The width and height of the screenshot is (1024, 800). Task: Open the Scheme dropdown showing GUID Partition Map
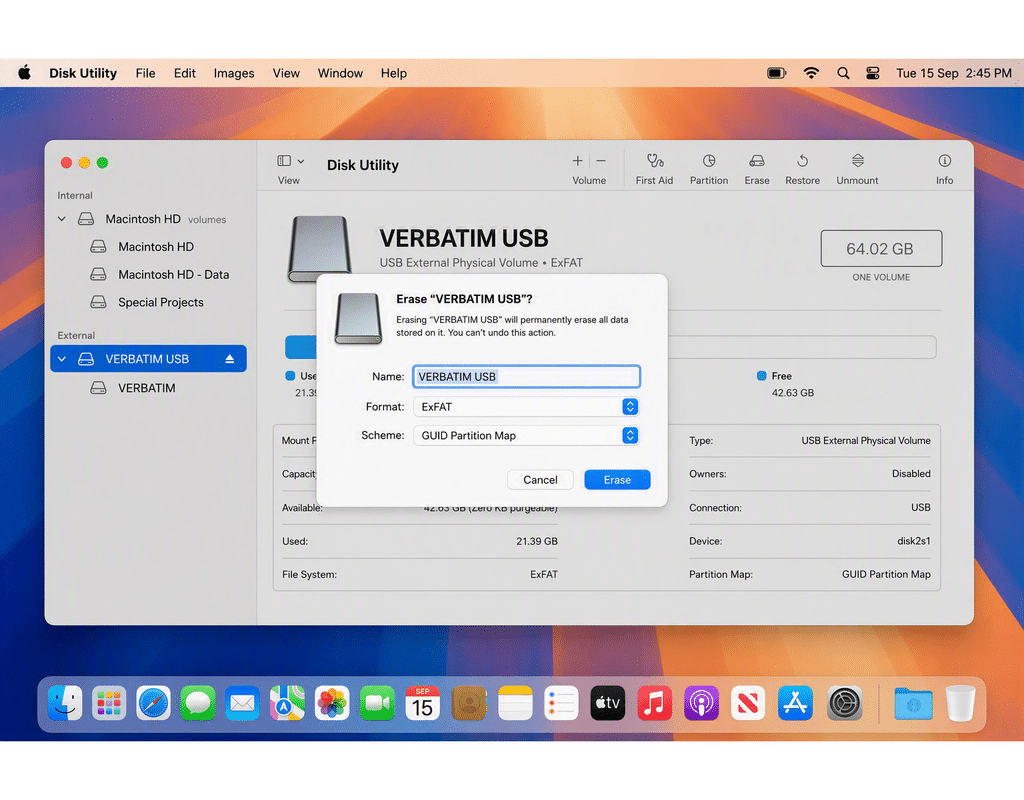pyautogui.click(x=526, y=436)
